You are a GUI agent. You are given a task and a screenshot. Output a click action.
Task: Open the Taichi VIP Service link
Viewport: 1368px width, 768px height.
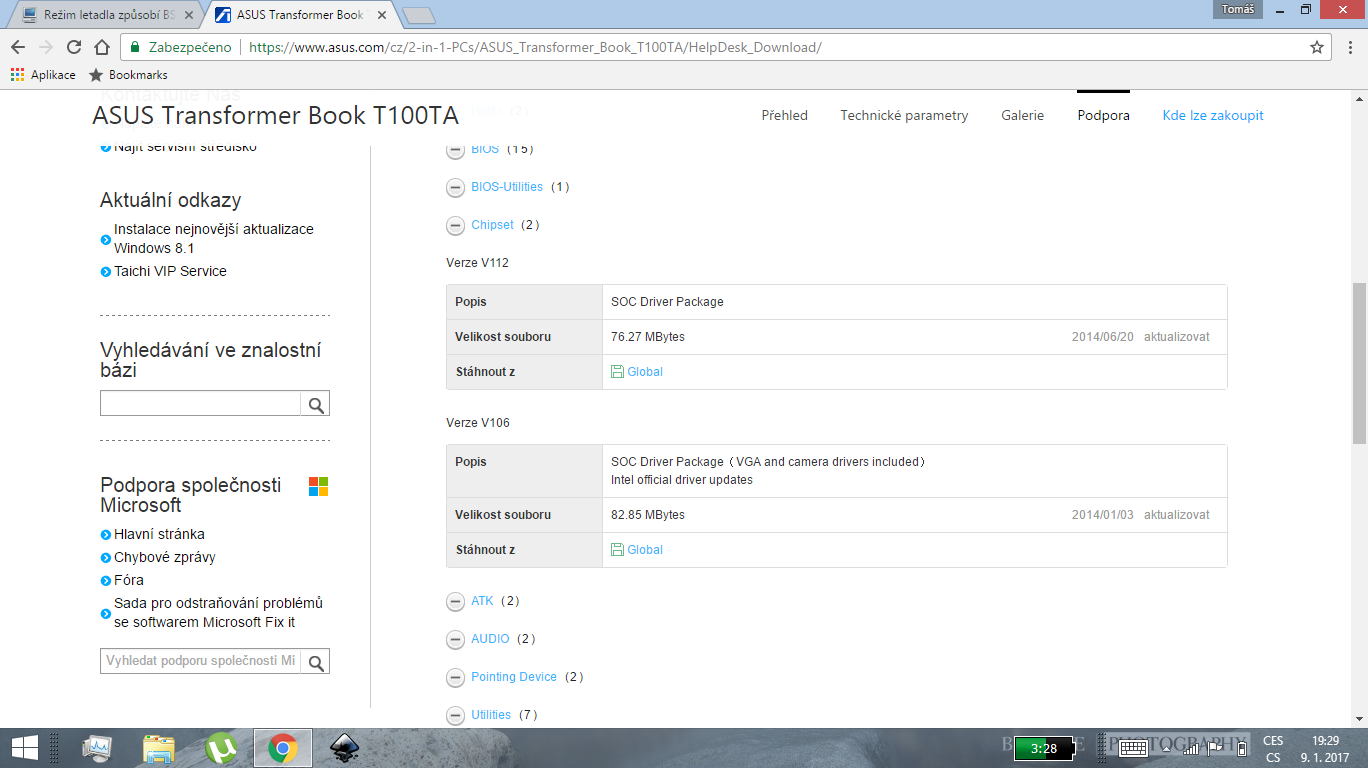[x=170, y=271]
